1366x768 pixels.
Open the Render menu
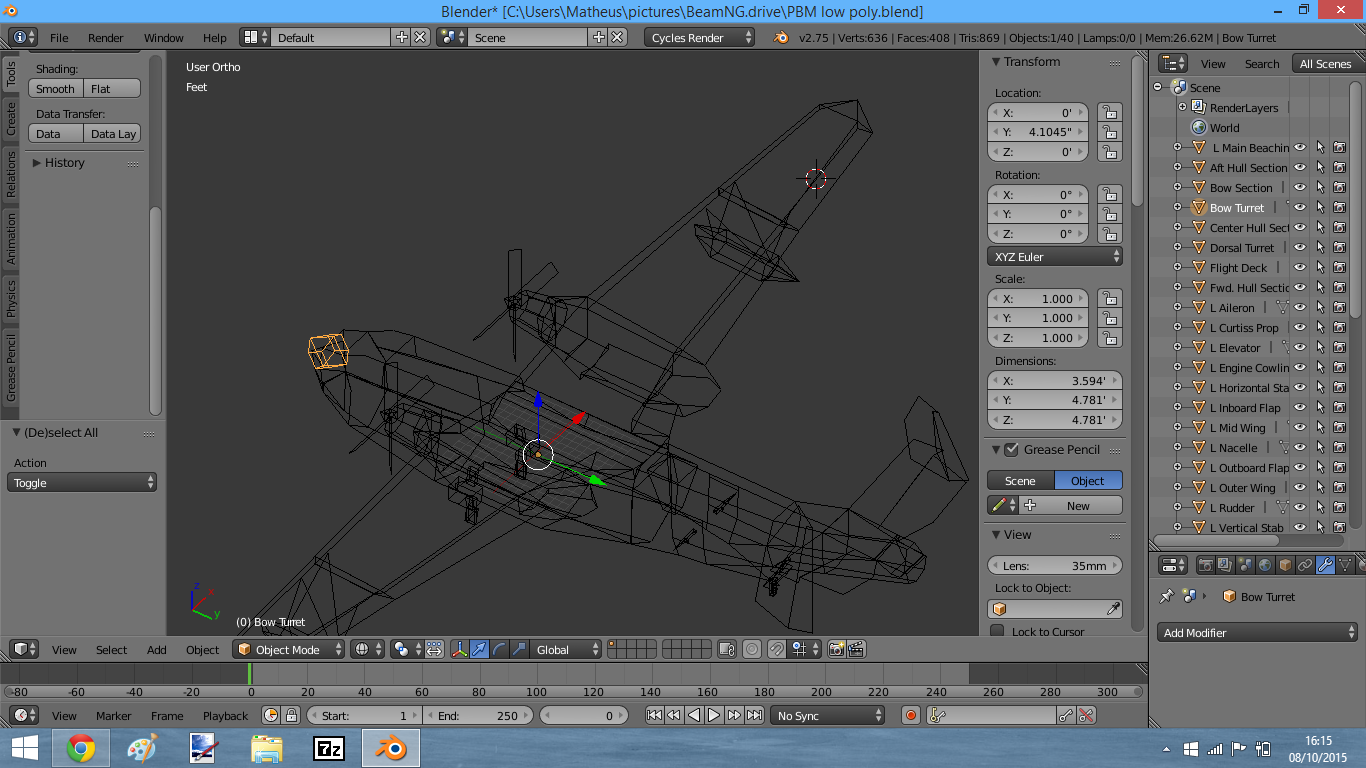click(x=106, y=38)
